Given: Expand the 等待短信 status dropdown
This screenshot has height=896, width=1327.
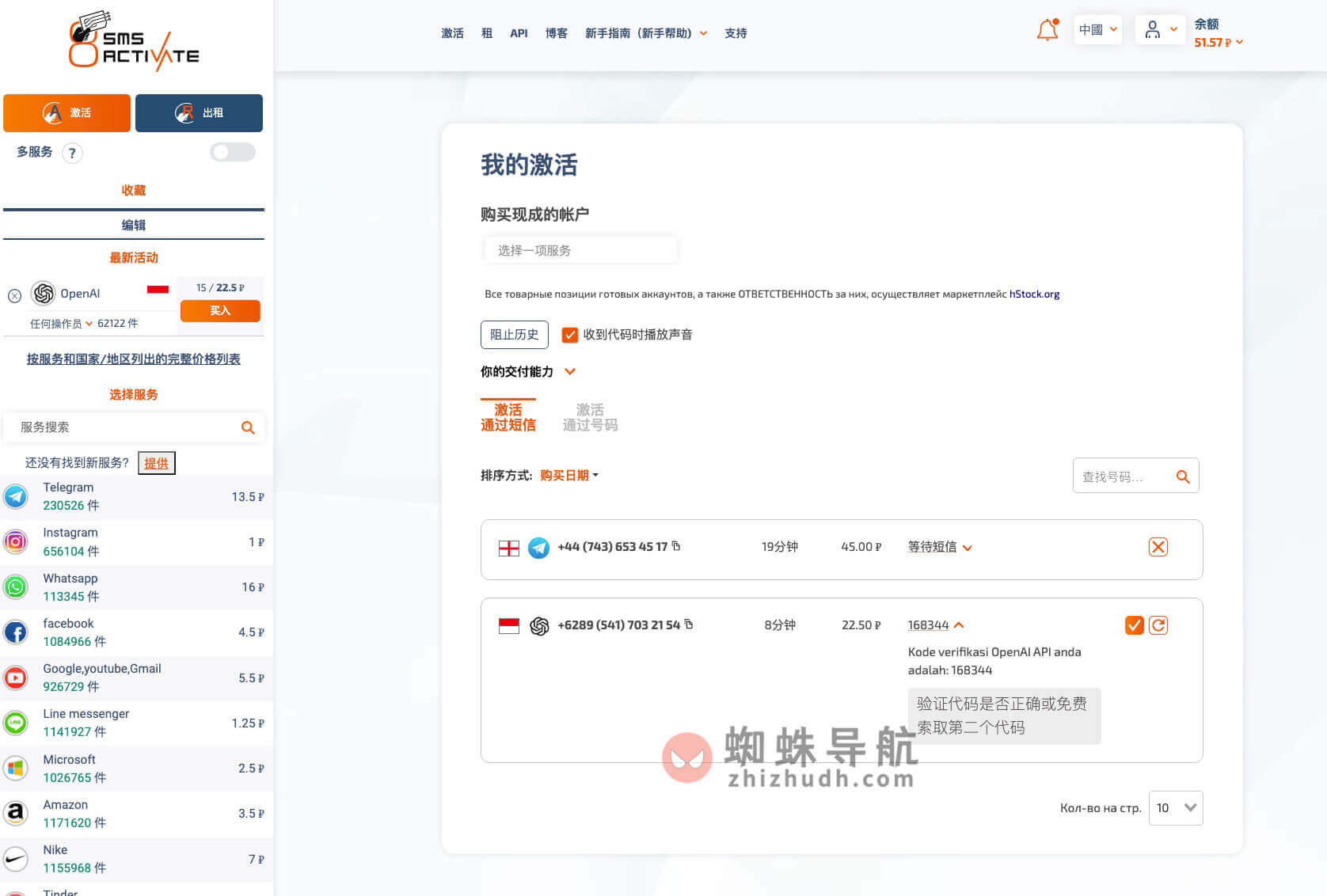Looking at the screenshot, I should coord(939,546).
